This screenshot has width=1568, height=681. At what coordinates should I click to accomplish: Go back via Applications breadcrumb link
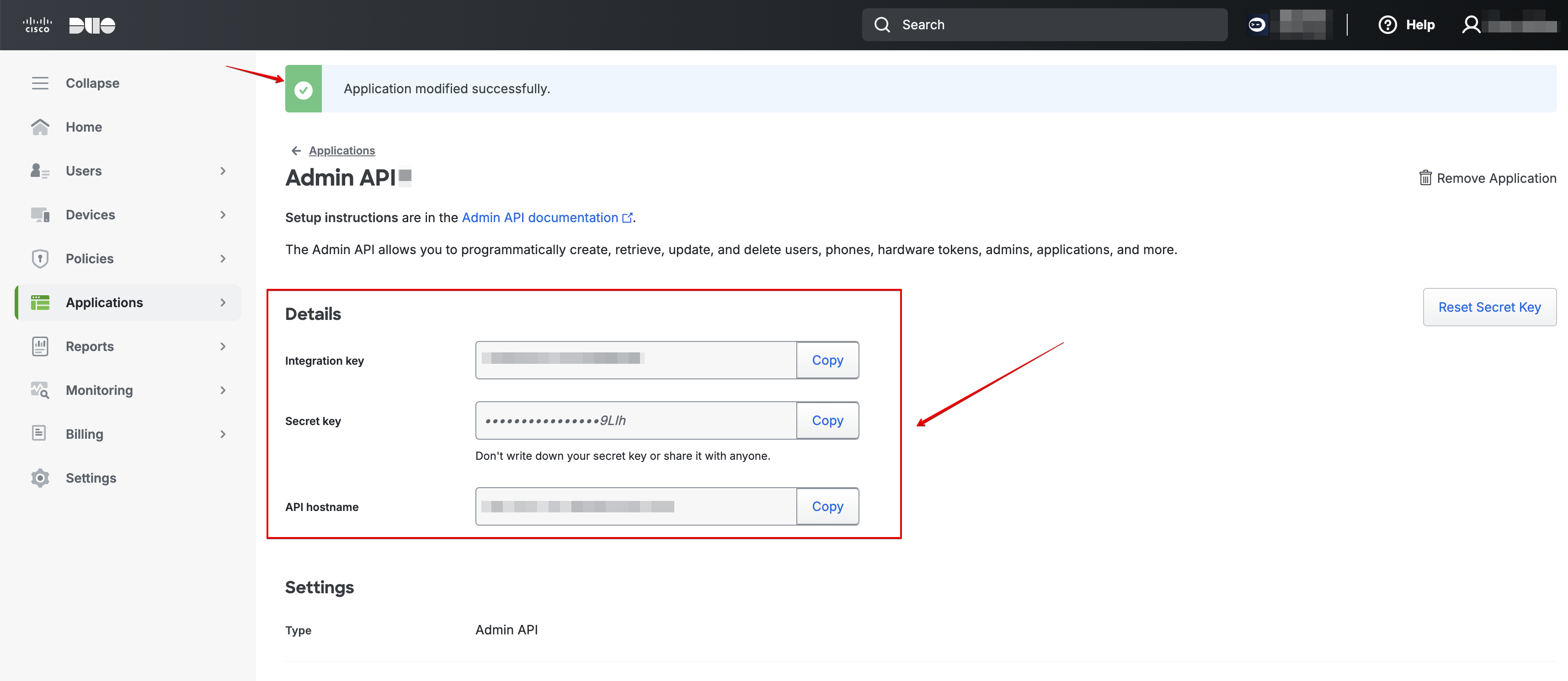(x=341, y=151)
